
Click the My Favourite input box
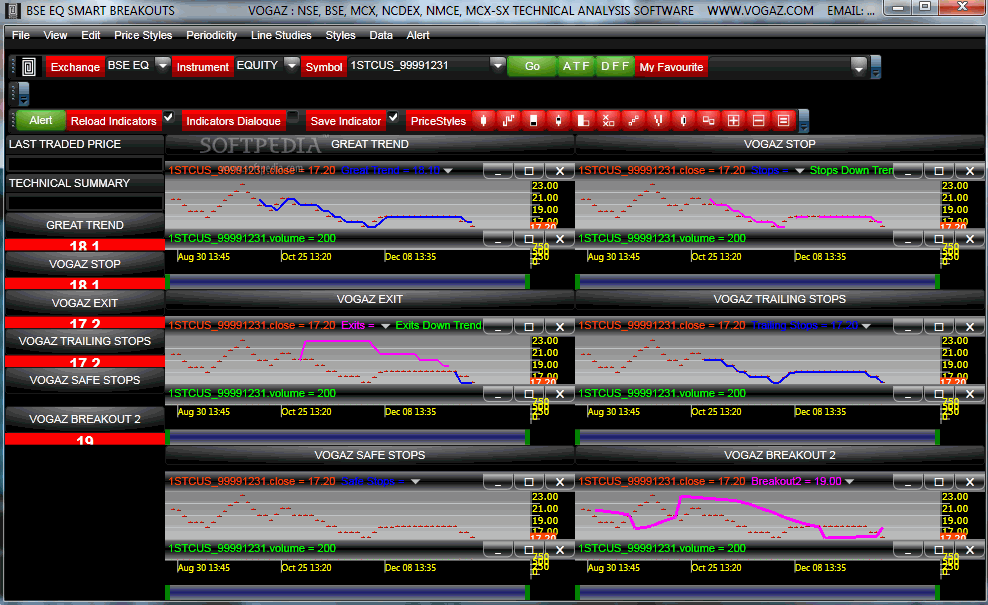click(x=778, y=67)
